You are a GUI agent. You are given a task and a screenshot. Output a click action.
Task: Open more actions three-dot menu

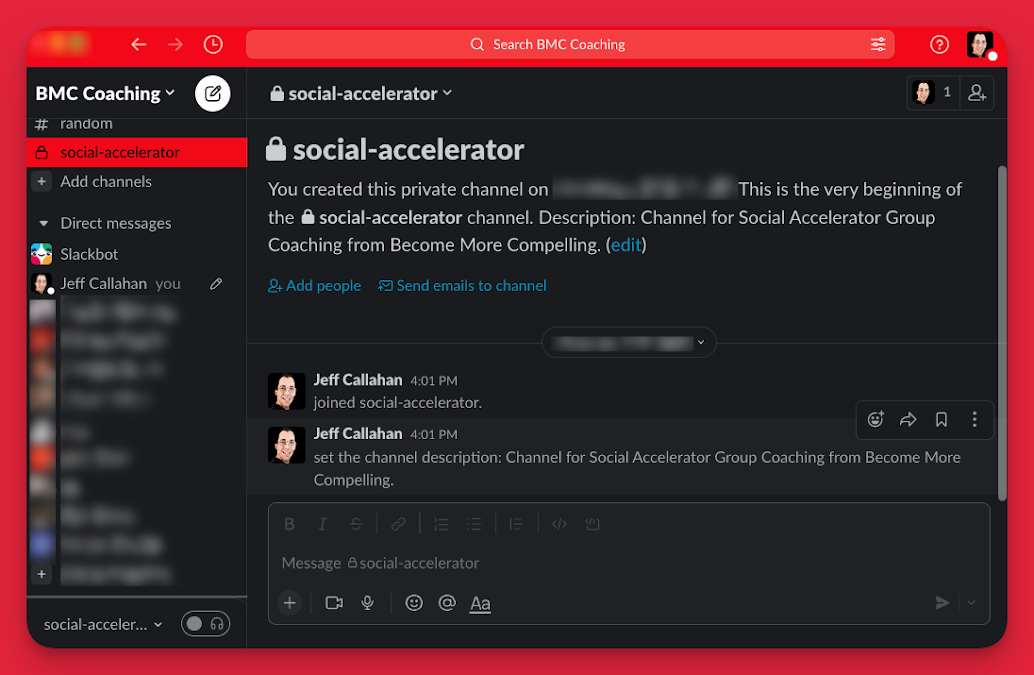pos(974,419)
